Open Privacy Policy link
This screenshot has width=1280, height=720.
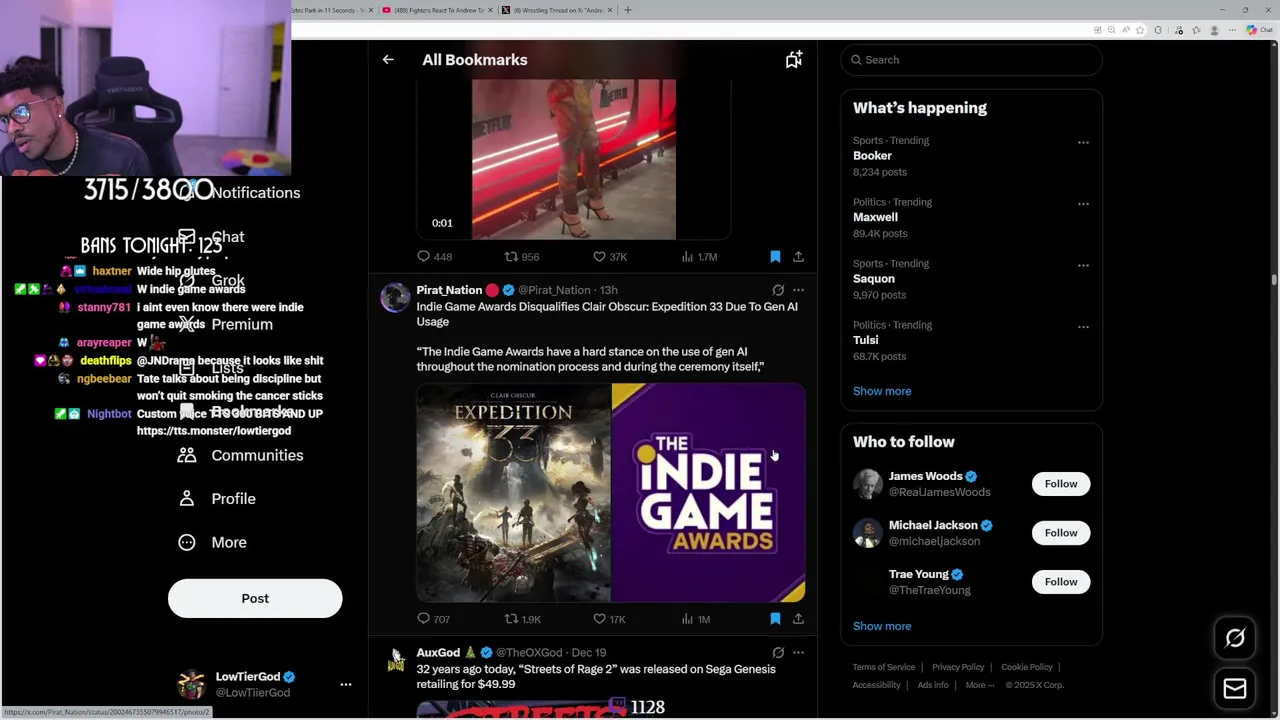[x=958, y=667]
